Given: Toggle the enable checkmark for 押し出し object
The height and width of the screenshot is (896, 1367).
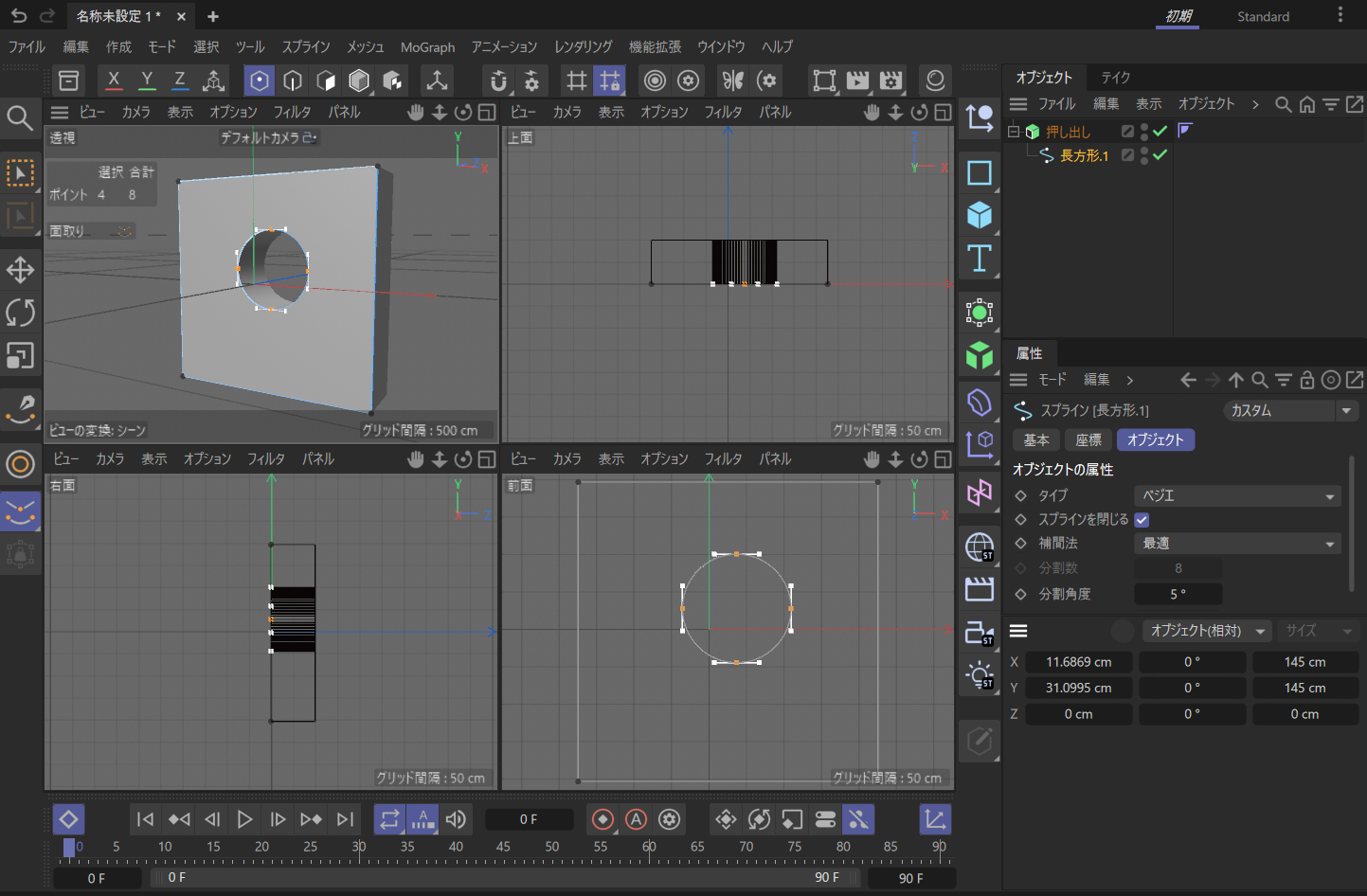Looking at the screenshot, I should [1160, 132].
